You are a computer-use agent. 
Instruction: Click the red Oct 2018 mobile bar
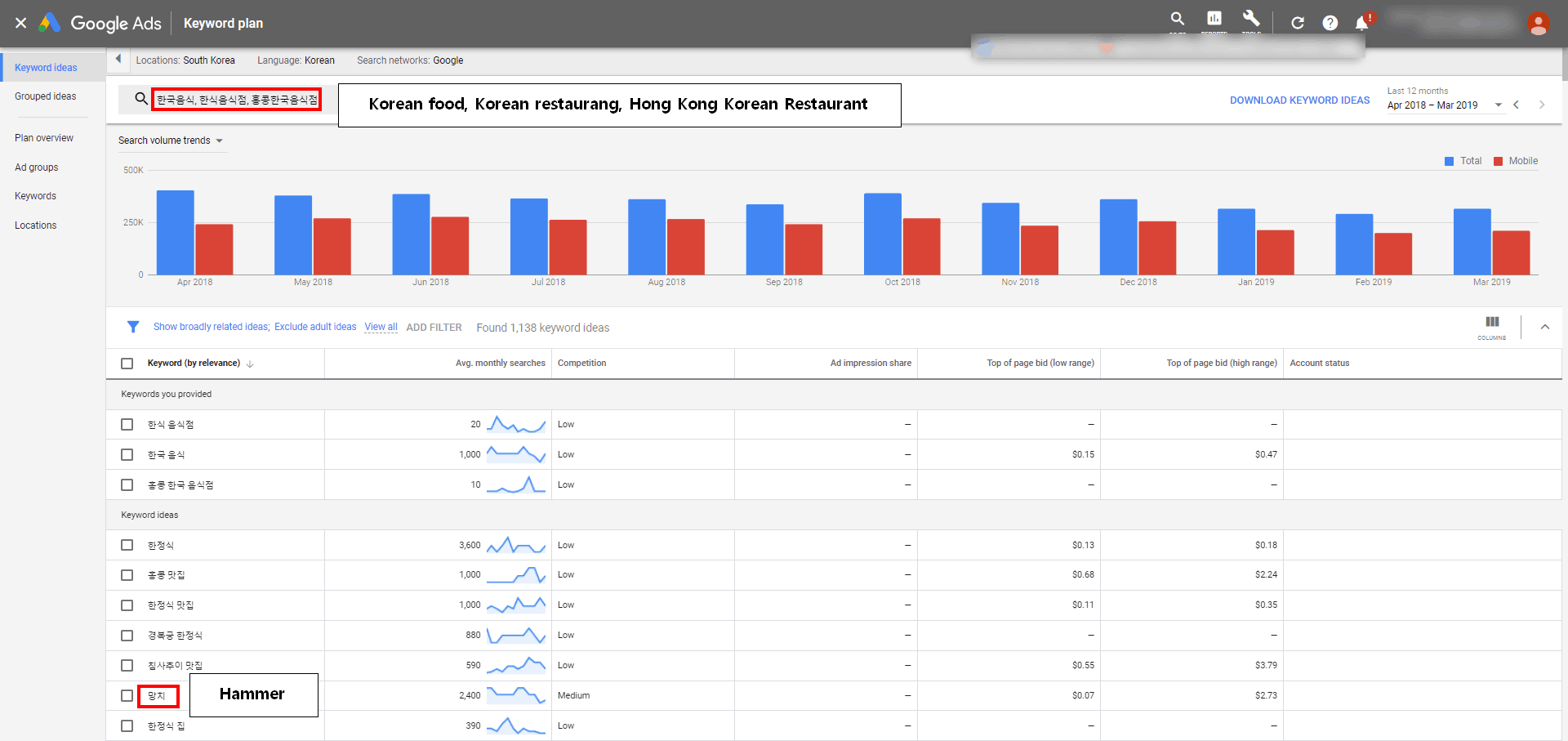pos(921,246)
